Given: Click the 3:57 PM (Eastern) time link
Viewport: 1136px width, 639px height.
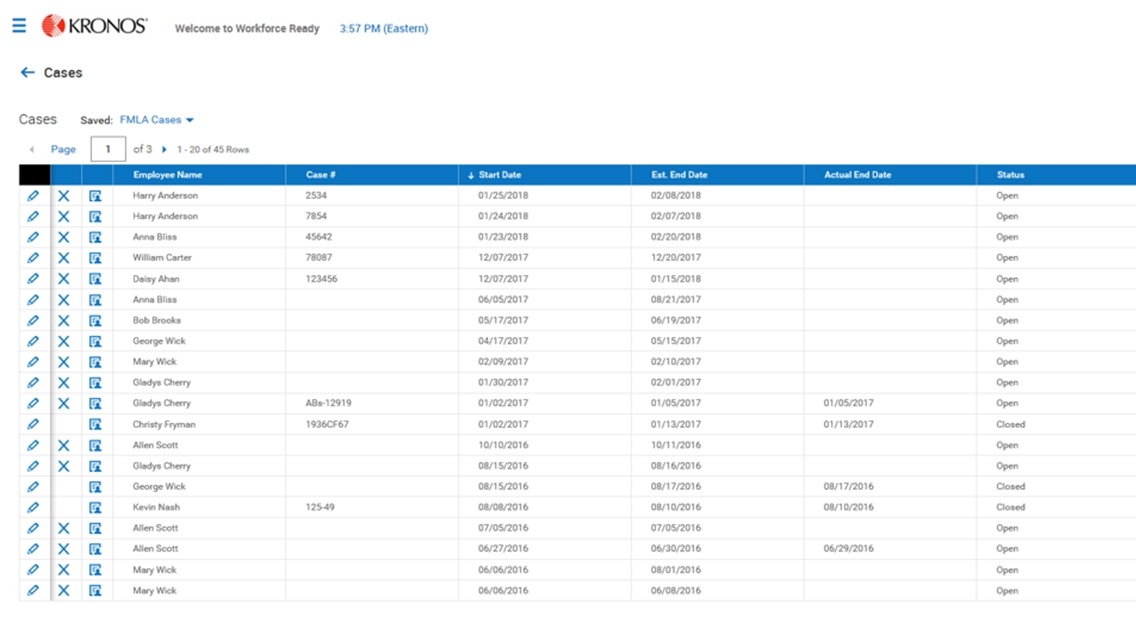Looking at the screenshot, I should 384,29.
